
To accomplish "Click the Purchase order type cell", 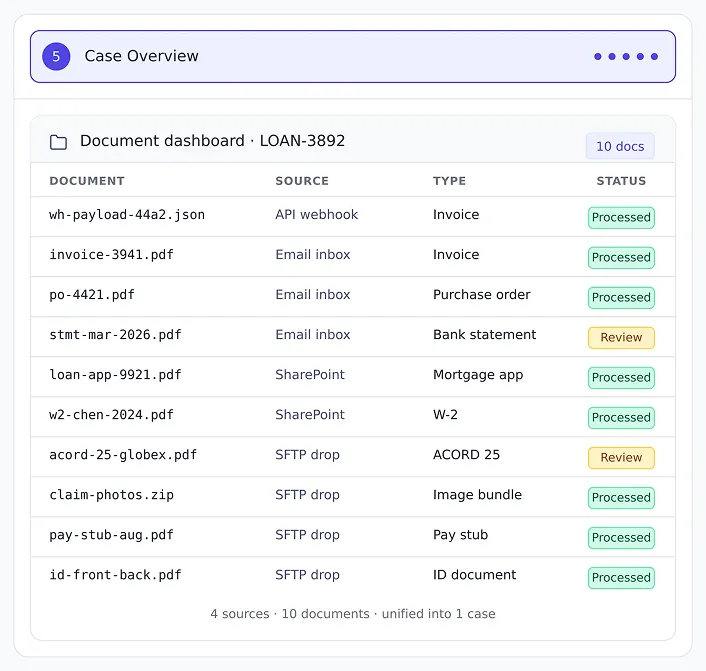I will pyautogui.click(x=481, y=295).
